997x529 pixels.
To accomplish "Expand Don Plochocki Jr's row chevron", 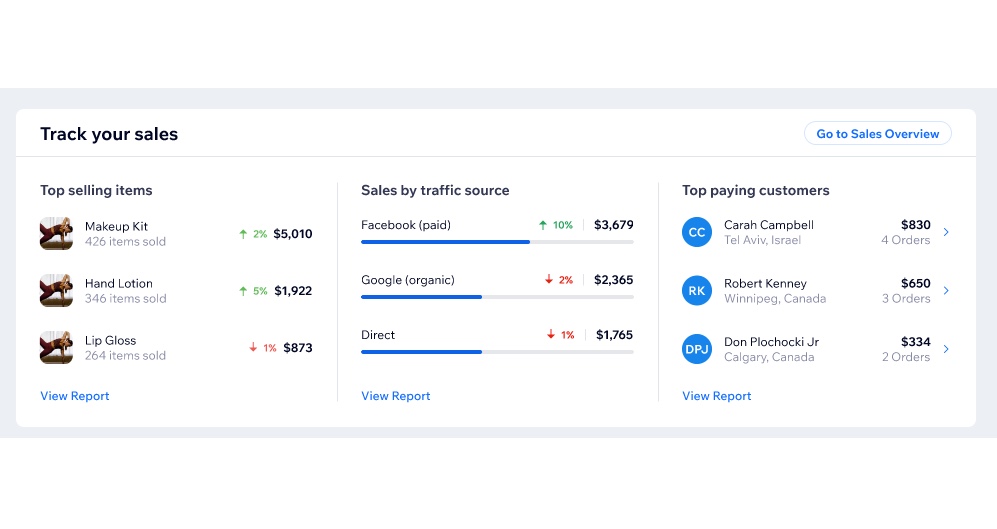I will [946, 349].
